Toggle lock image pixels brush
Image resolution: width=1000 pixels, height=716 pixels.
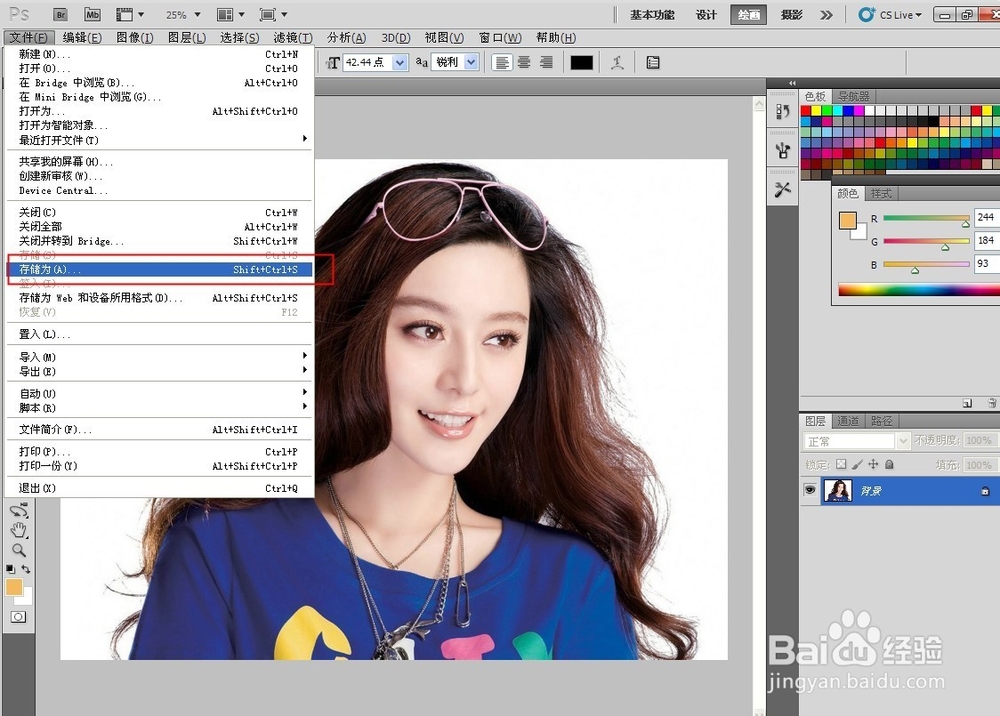857,464
